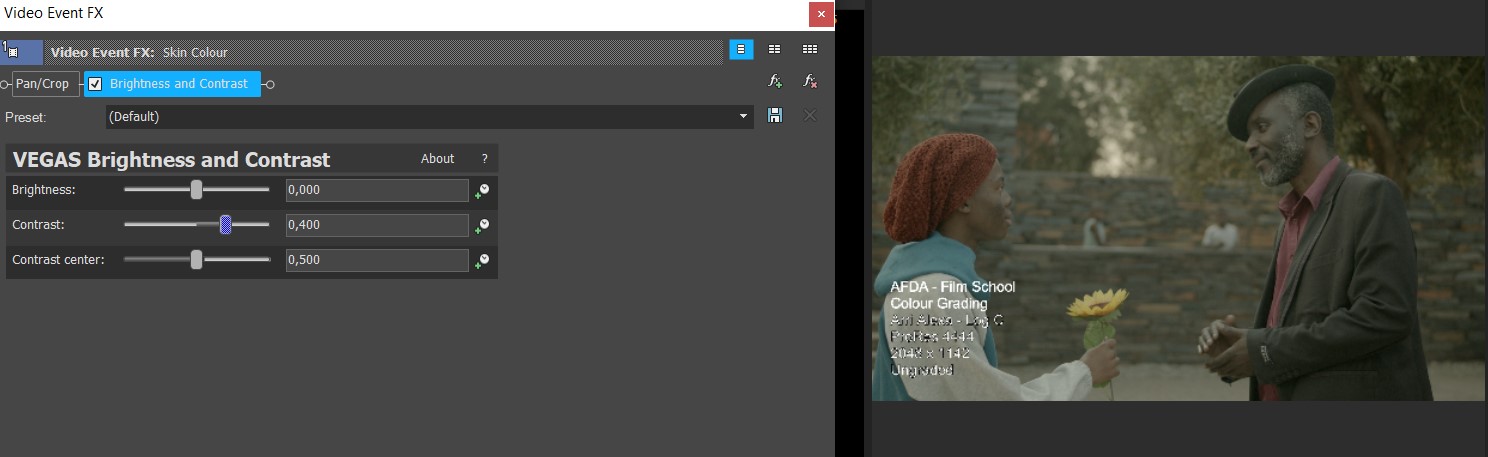Click the Remove Selected Plug-In icon
The height and width of the screenshot is (457, 1488).
tap(810, 82)
